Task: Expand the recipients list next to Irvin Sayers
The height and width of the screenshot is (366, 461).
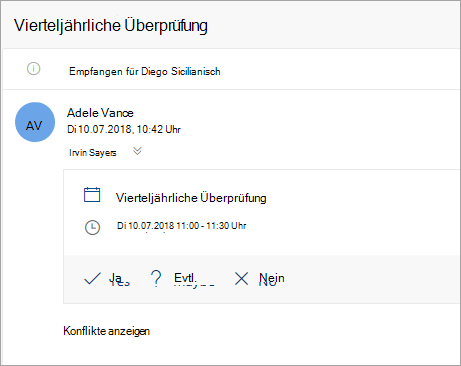Action: coord(137,151)
